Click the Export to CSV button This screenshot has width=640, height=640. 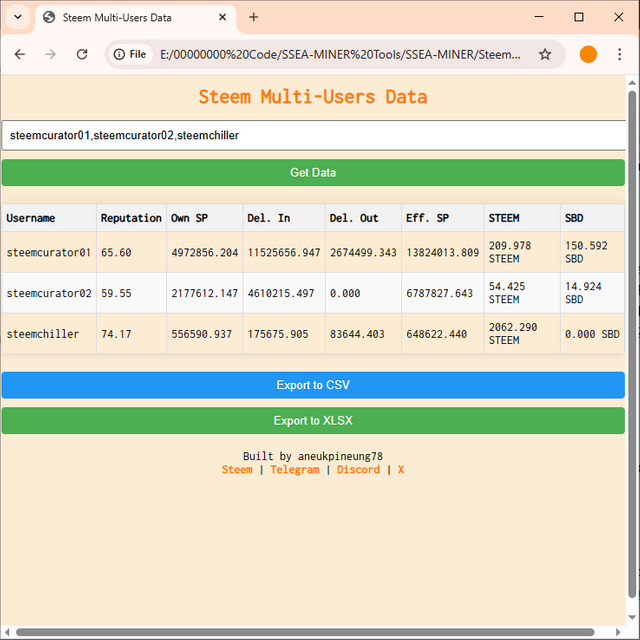[313, 385]
